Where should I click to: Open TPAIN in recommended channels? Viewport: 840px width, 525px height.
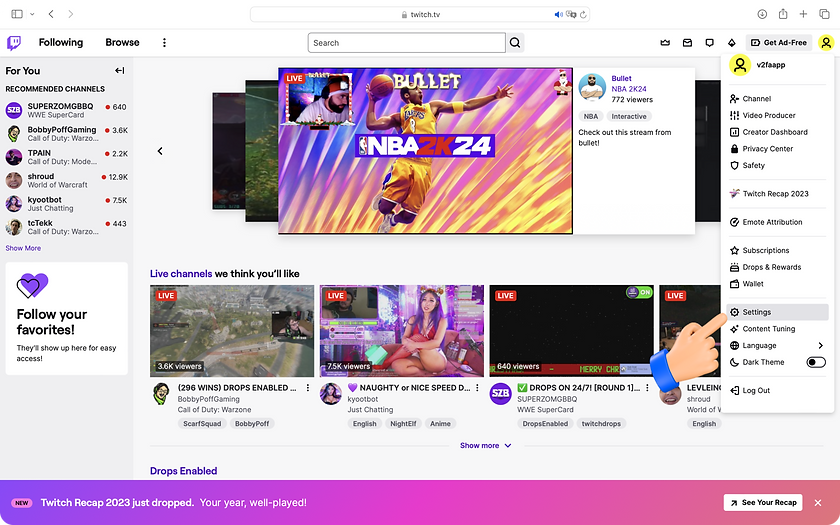[x=66, y=157]
